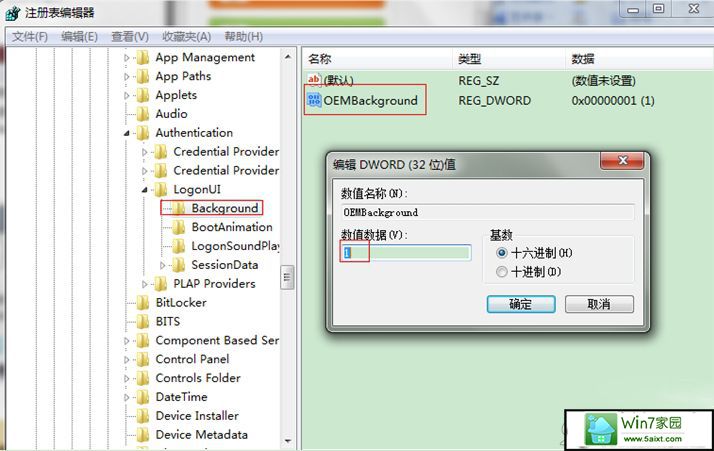Close the 编辑 DWORD dialog
Screen dimensions: 714x451
coord(622,160)
